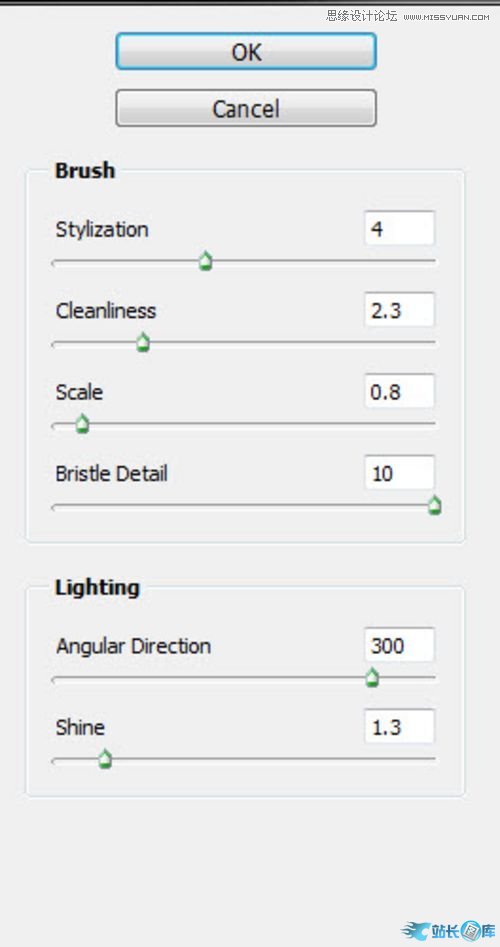Click the Shine value field showing 1.3
Viewport: 500px width, 947px height.
[x=399, y=727]
